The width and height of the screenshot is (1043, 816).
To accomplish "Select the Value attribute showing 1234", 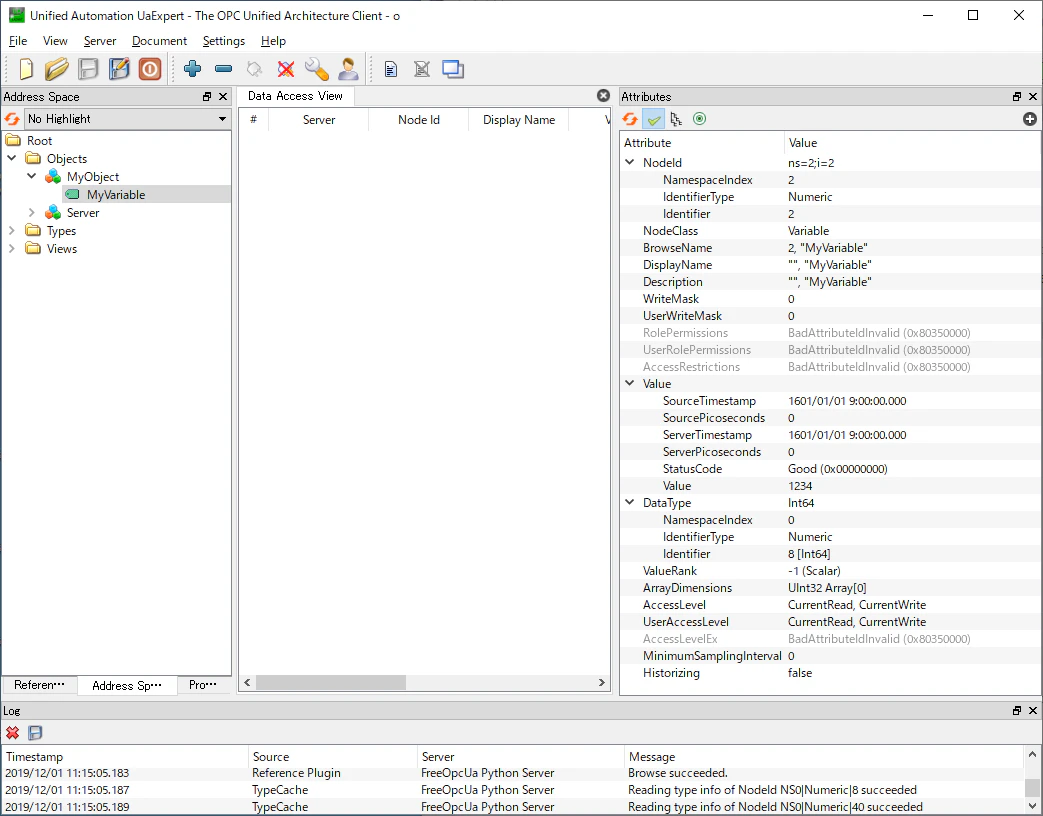I will [x=830, y=485].
